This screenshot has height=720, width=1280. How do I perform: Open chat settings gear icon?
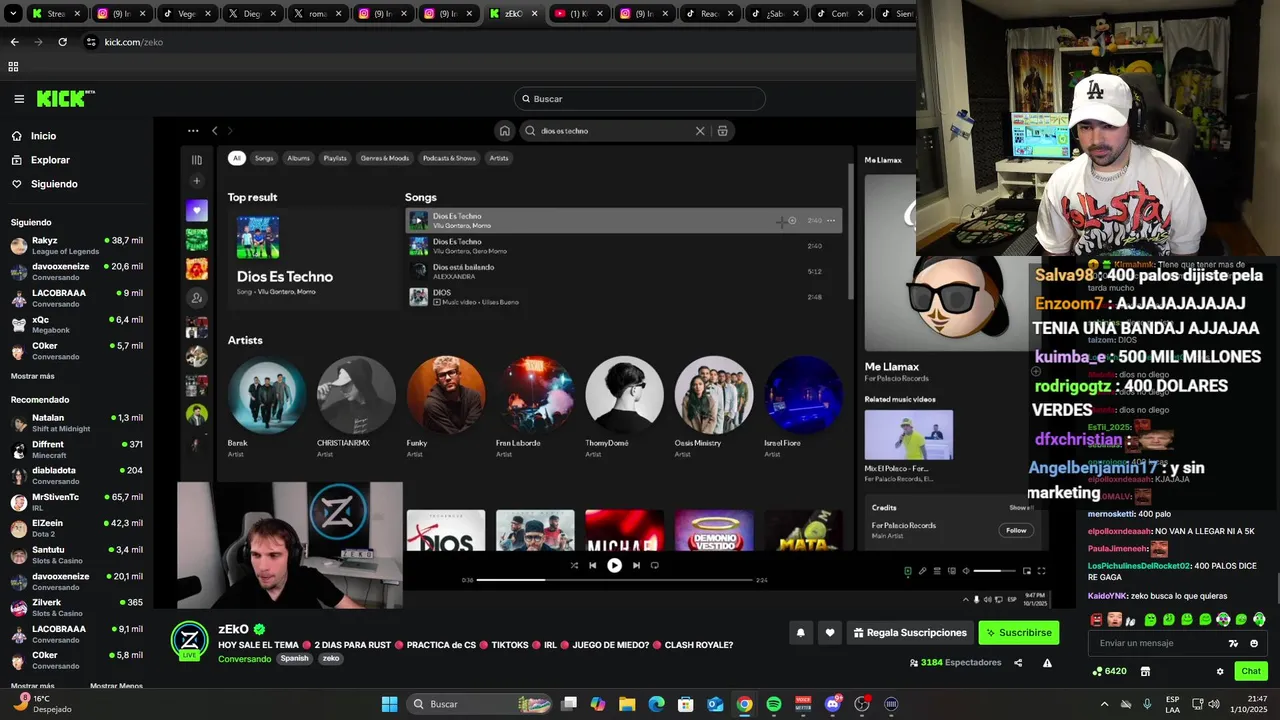tap(1220, 671)
